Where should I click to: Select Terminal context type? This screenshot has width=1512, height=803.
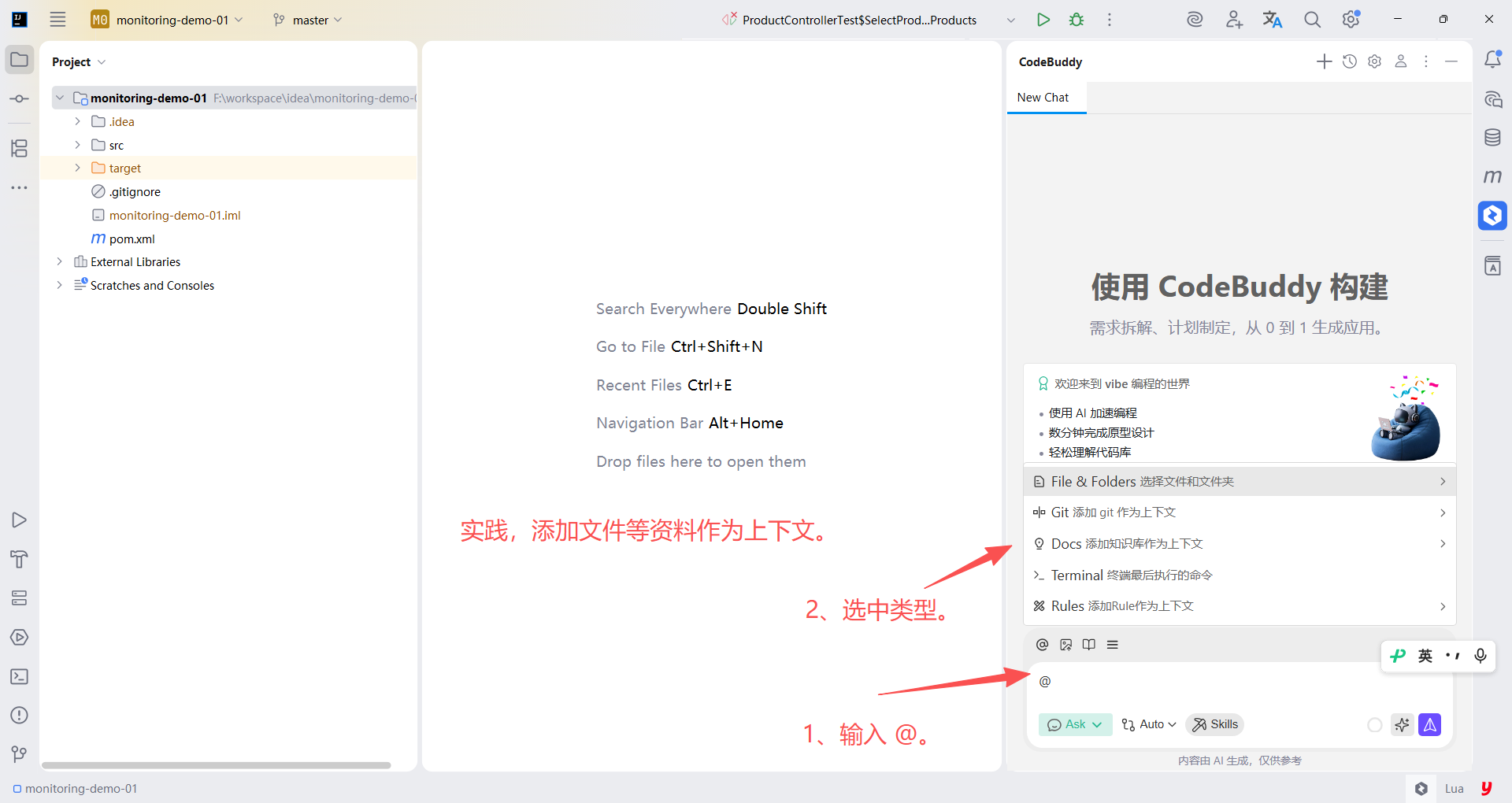tap(1240, 575)
